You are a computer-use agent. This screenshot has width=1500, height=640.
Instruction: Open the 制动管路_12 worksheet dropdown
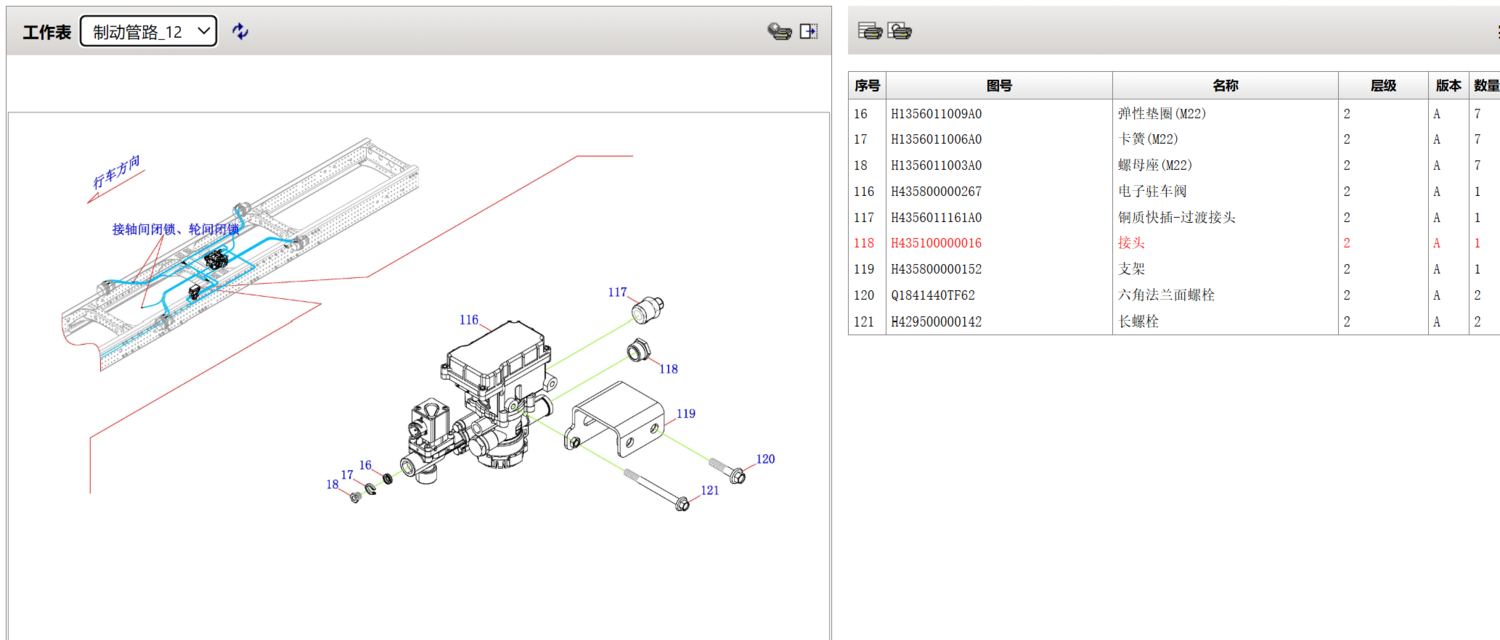coord(149,31)
